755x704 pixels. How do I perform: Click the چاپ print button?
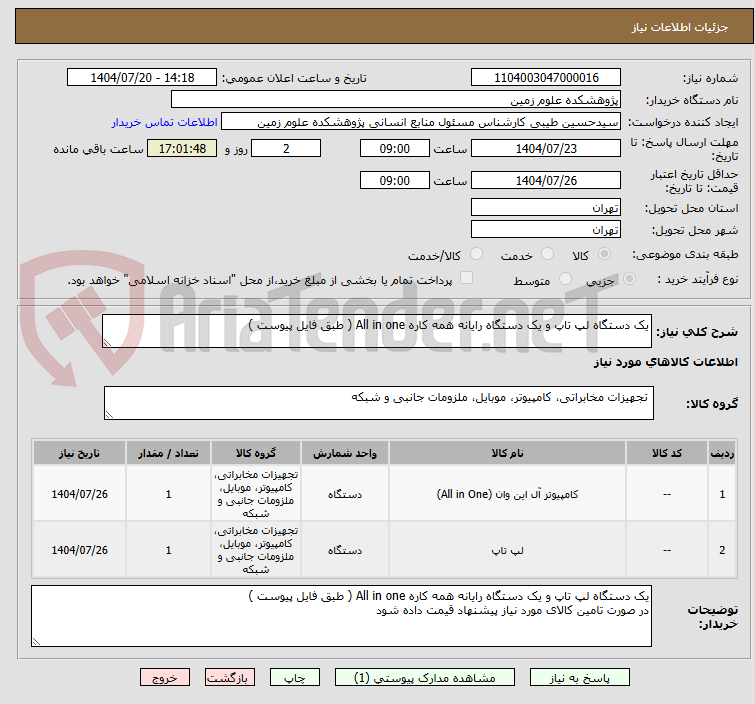coord(294,678)
